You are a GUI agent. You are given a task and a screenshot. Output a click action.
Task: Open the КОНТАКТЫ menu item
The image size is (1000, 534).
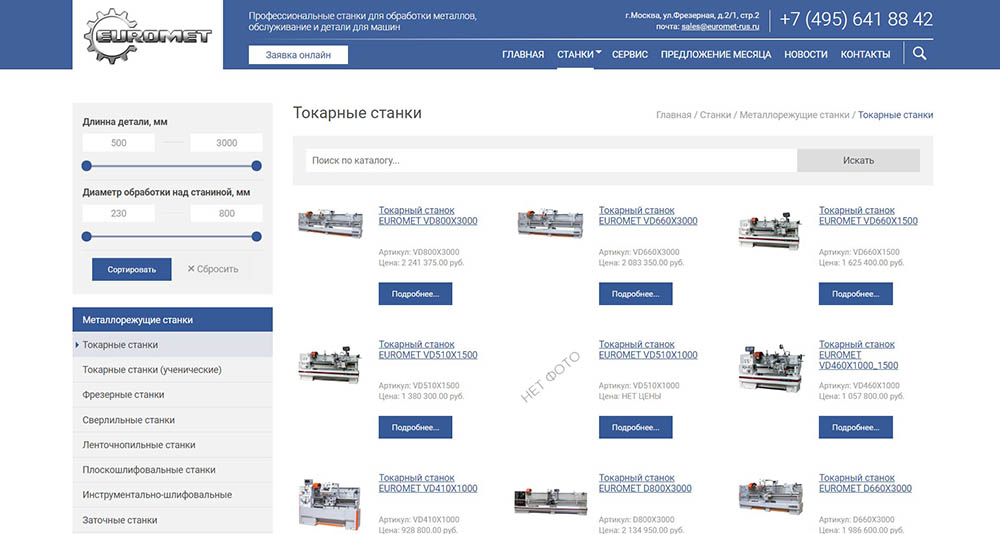click(x=865, y=55)
